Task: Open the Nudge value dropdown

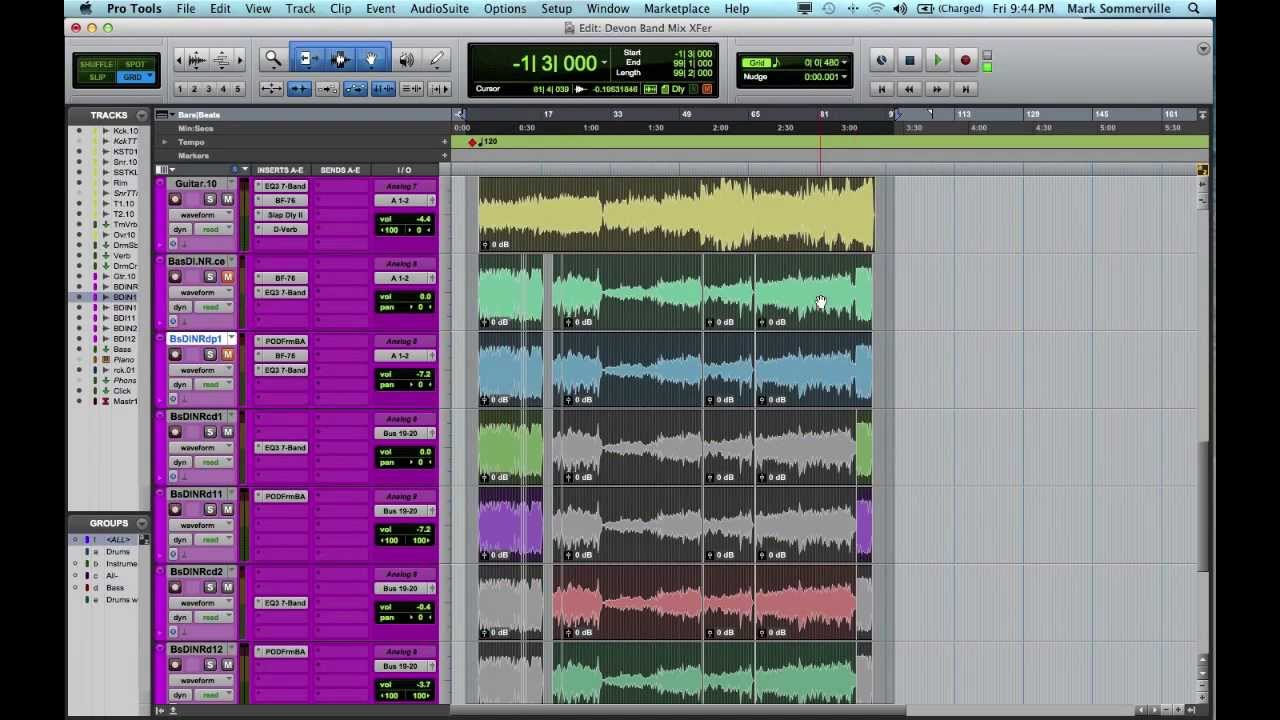Action: (845, 77)
